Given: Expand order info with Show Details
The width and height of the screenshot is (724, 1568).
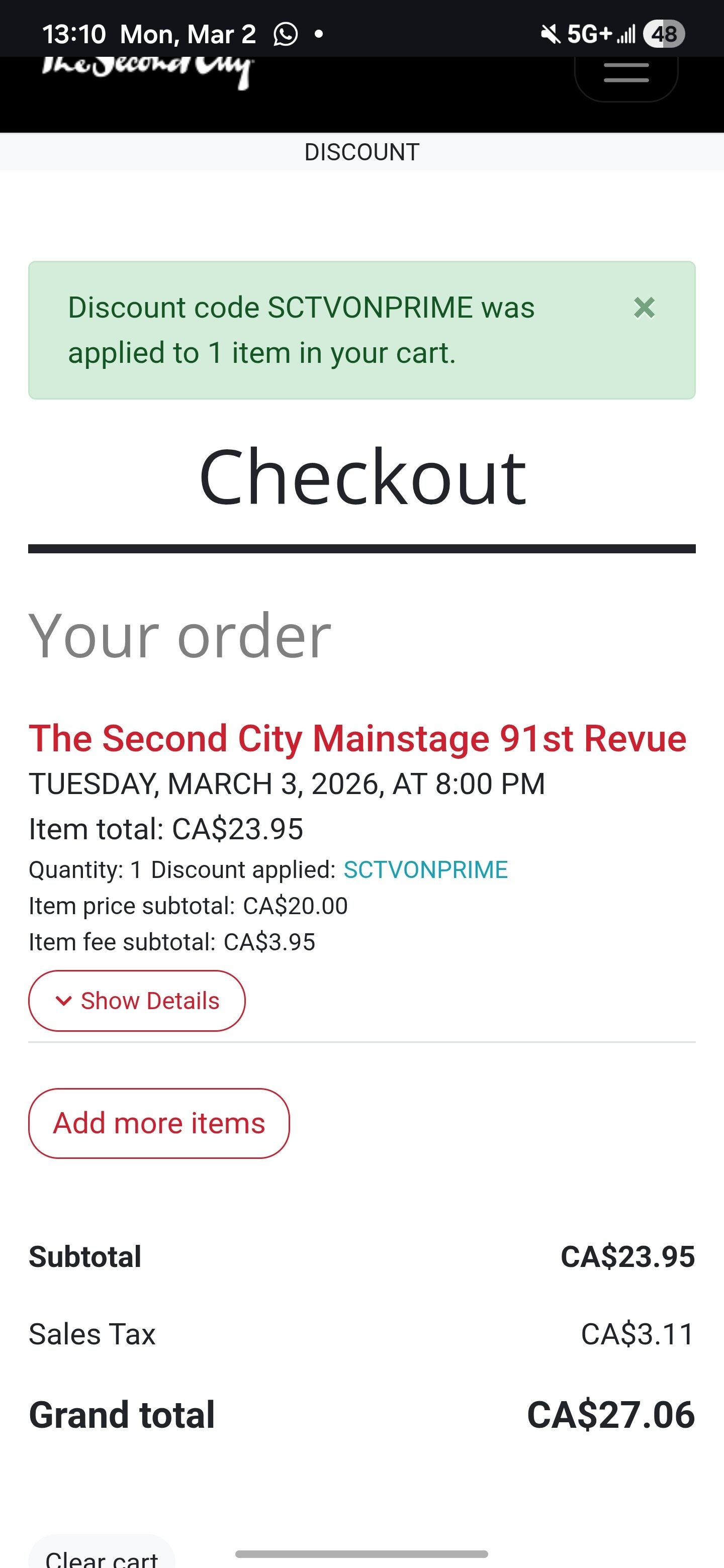Looking at the screenshot, I should 137,1001.
